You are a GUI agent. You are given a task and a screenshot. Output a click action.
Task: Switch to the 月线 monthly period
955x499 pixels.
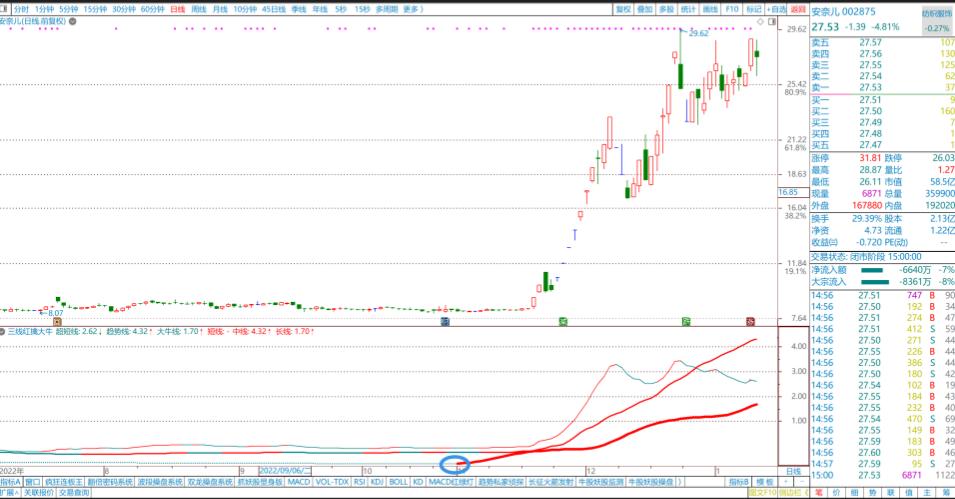point(220,9)
